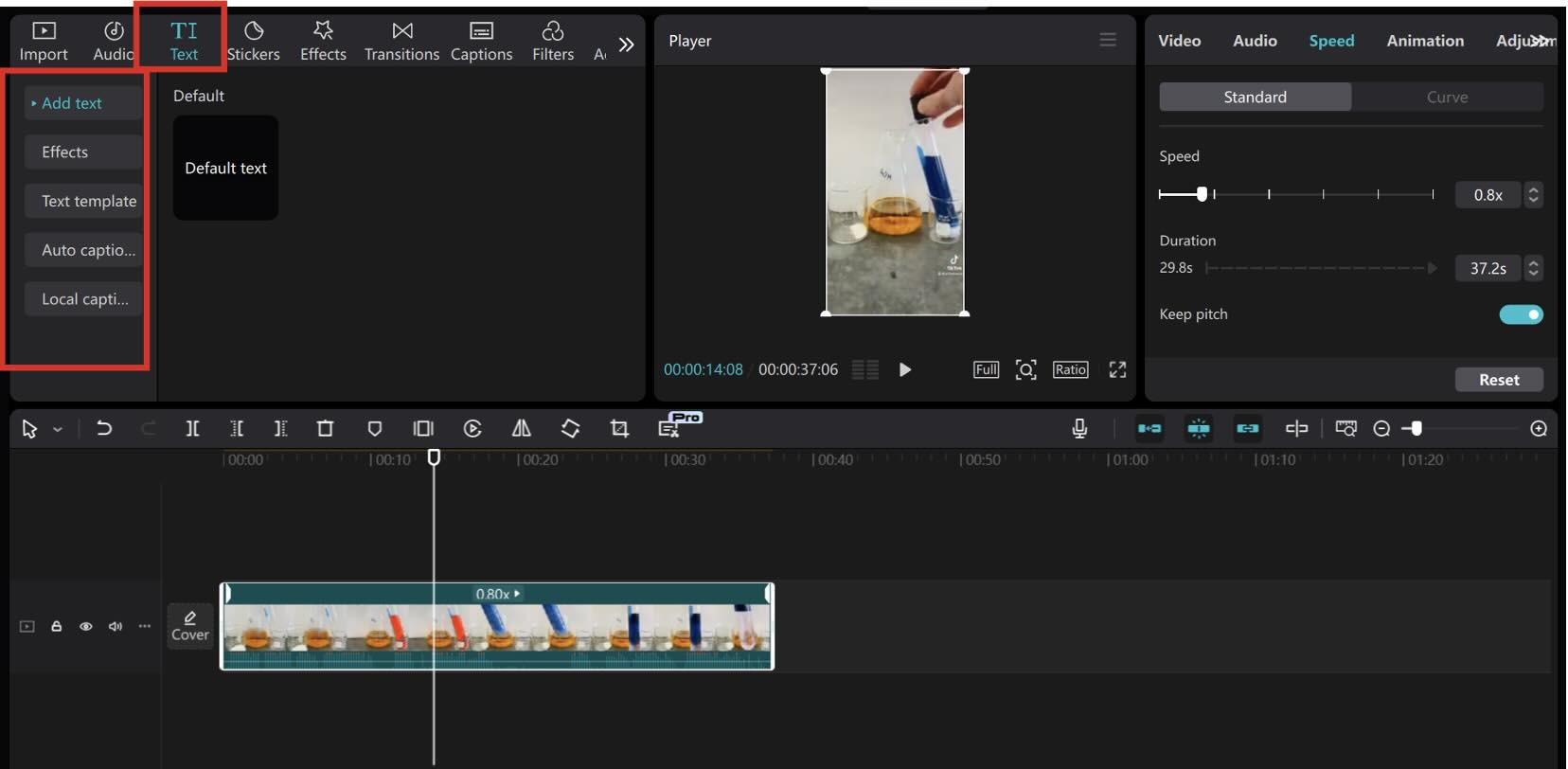
Task: Open the Filters tab
Action: tap(553, 43)
